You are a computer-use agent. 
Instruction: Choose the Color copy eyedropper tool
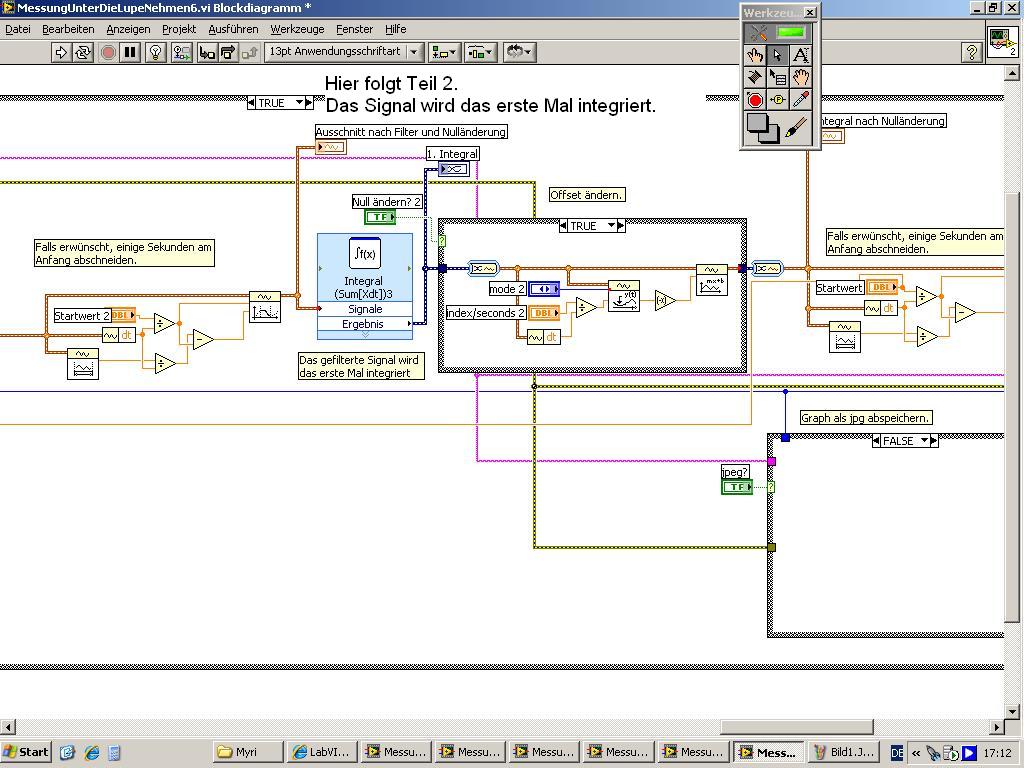pos(800,100)
